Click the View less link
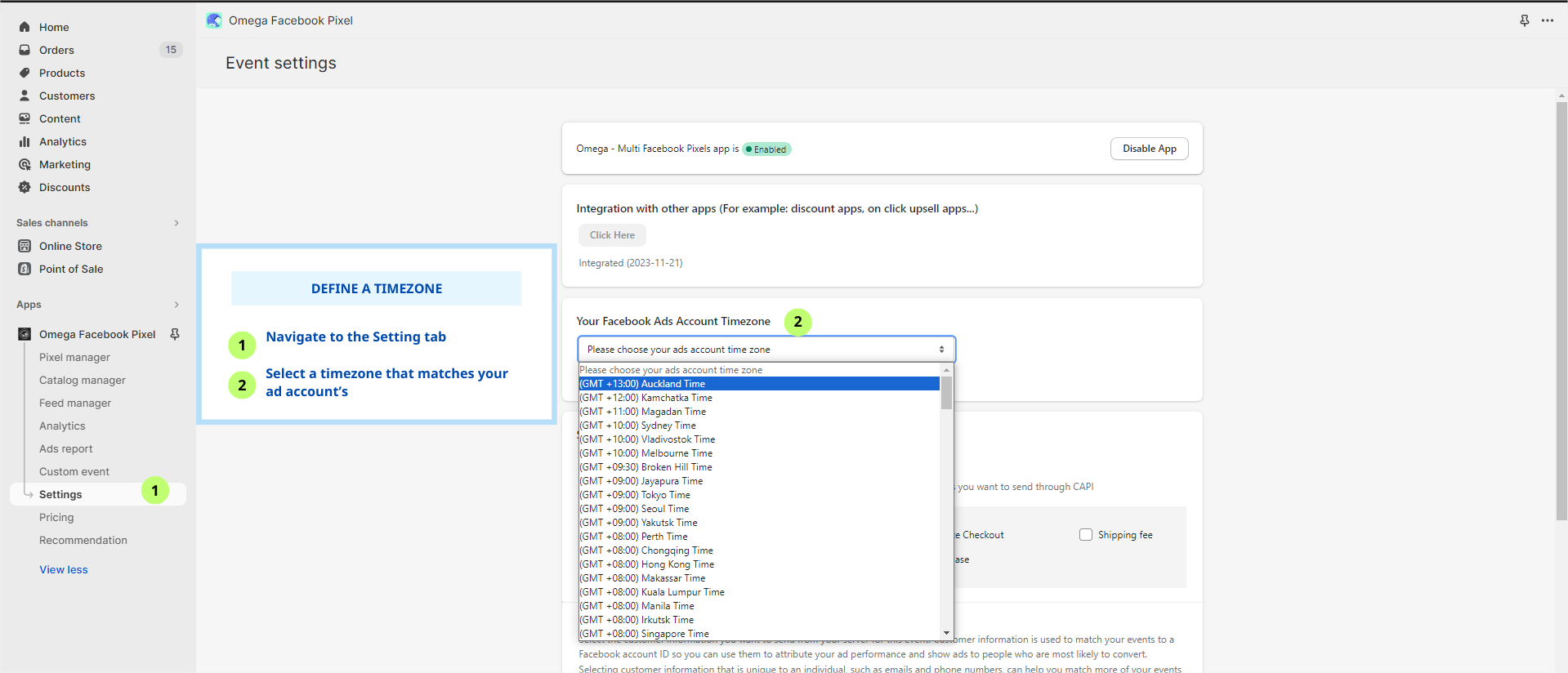Image resolution: width=1568 pixels, height=673 pixels. click(64, 569)
